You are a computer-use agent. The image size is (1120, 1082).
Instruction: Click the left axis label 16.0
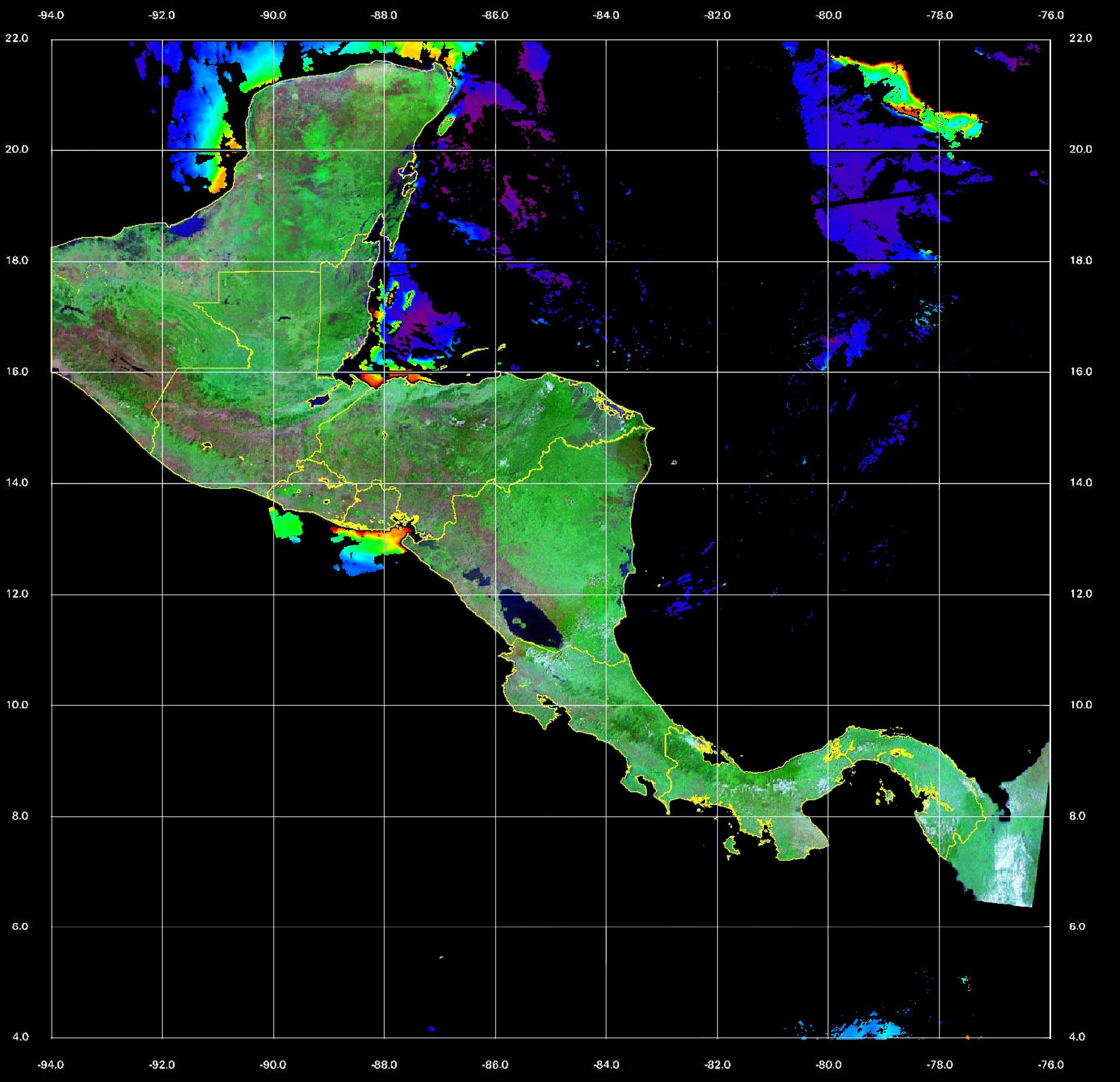click(x=16, y=371)
